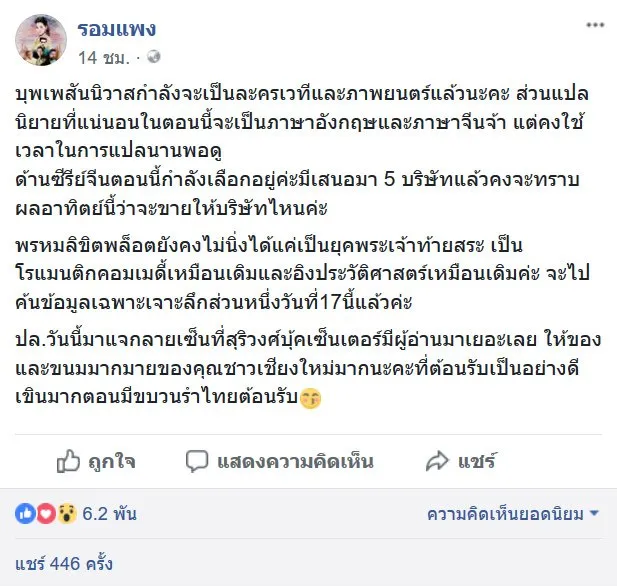
Task: Open the แชร์ 446 ครั้ง shares link
Action: 63,564
